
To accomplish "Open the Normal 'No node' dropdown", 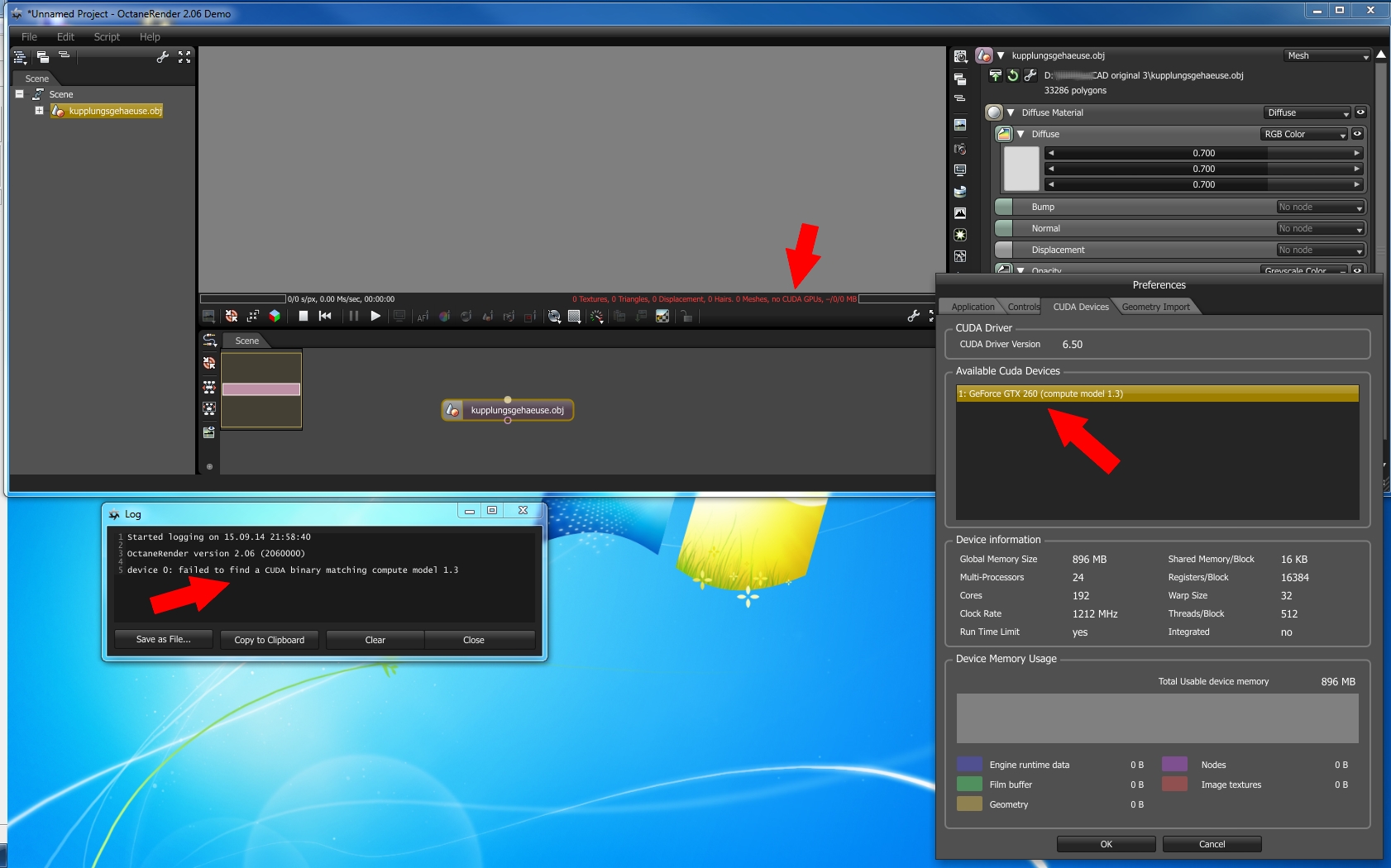I will 1320,228.
